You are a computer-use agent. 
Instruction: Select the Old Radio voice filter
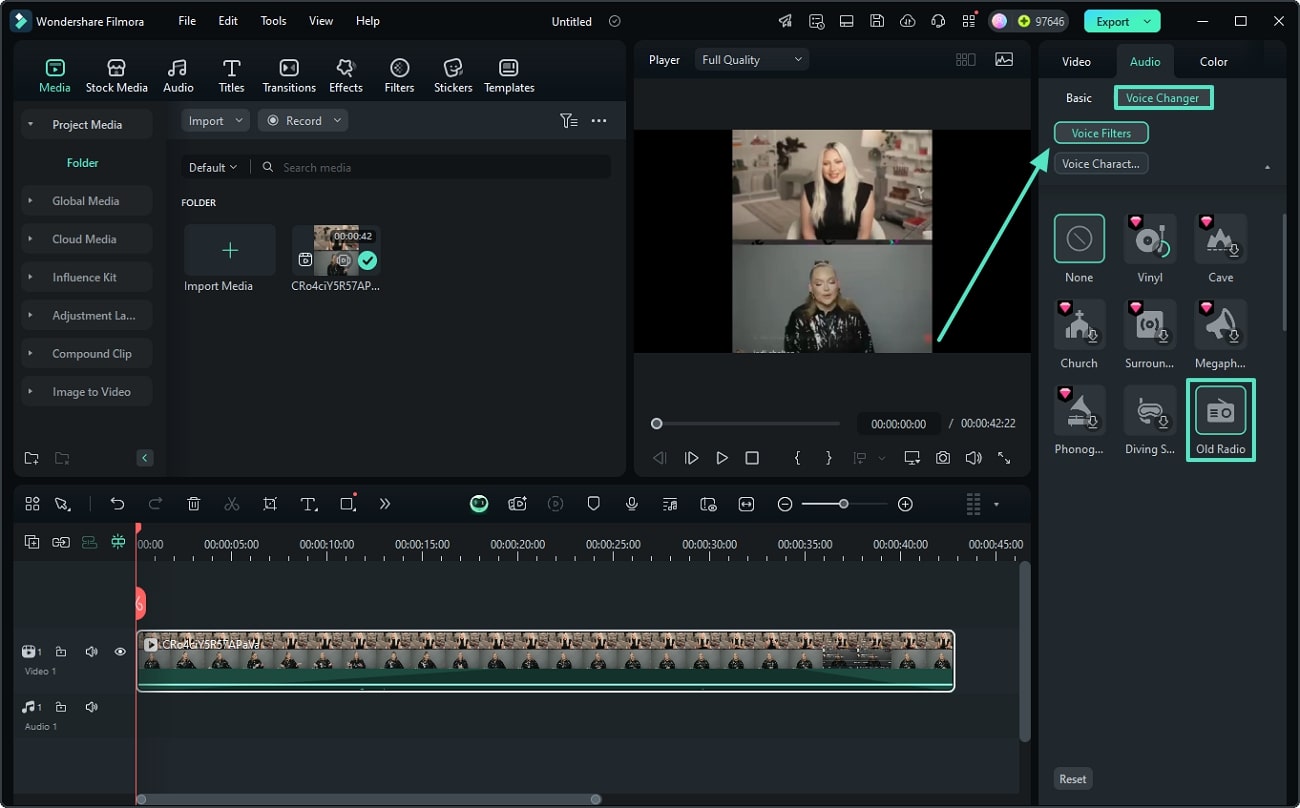pyautogui.click(x=1220, y=411)
